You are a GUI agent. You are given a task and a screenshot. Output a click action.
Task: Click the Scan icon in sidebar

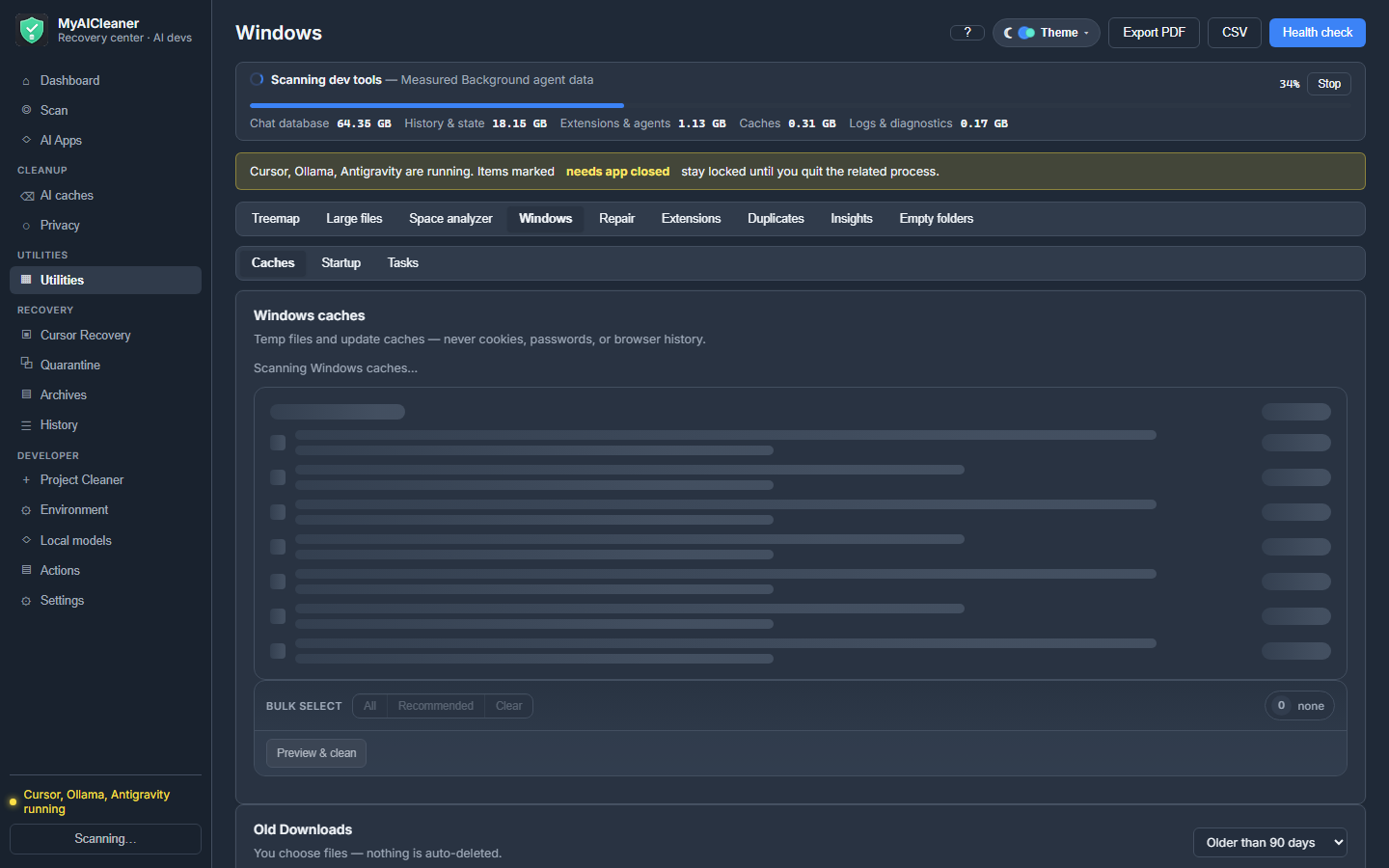[26, 110]
